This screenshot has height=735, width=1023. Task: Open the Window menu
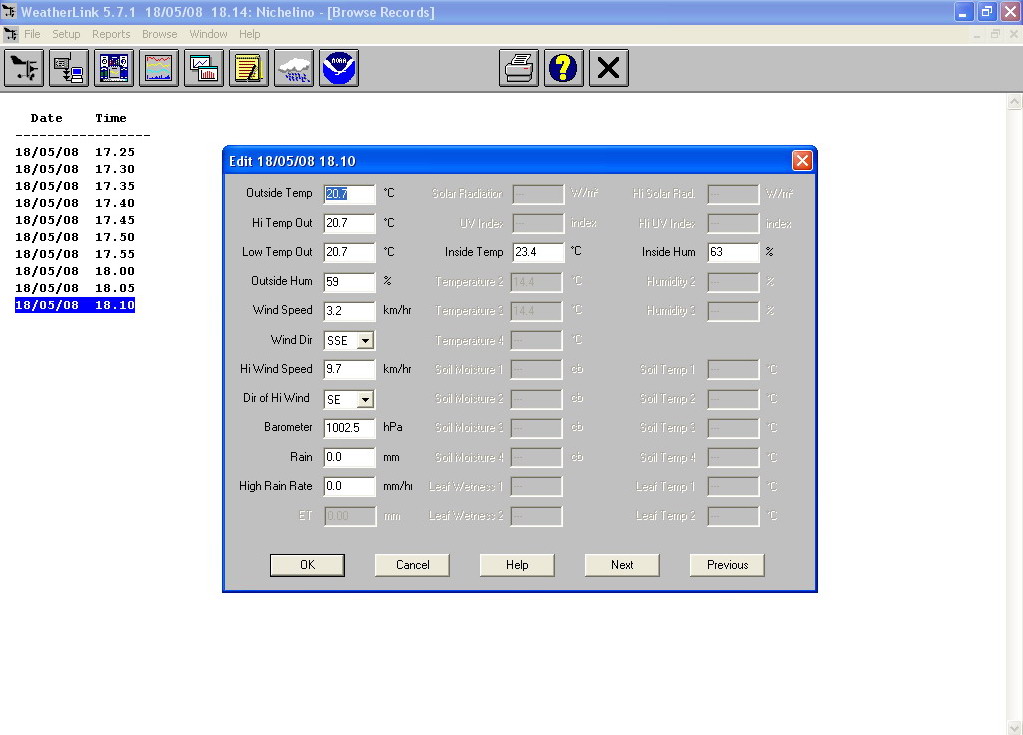tap(208, 34)
